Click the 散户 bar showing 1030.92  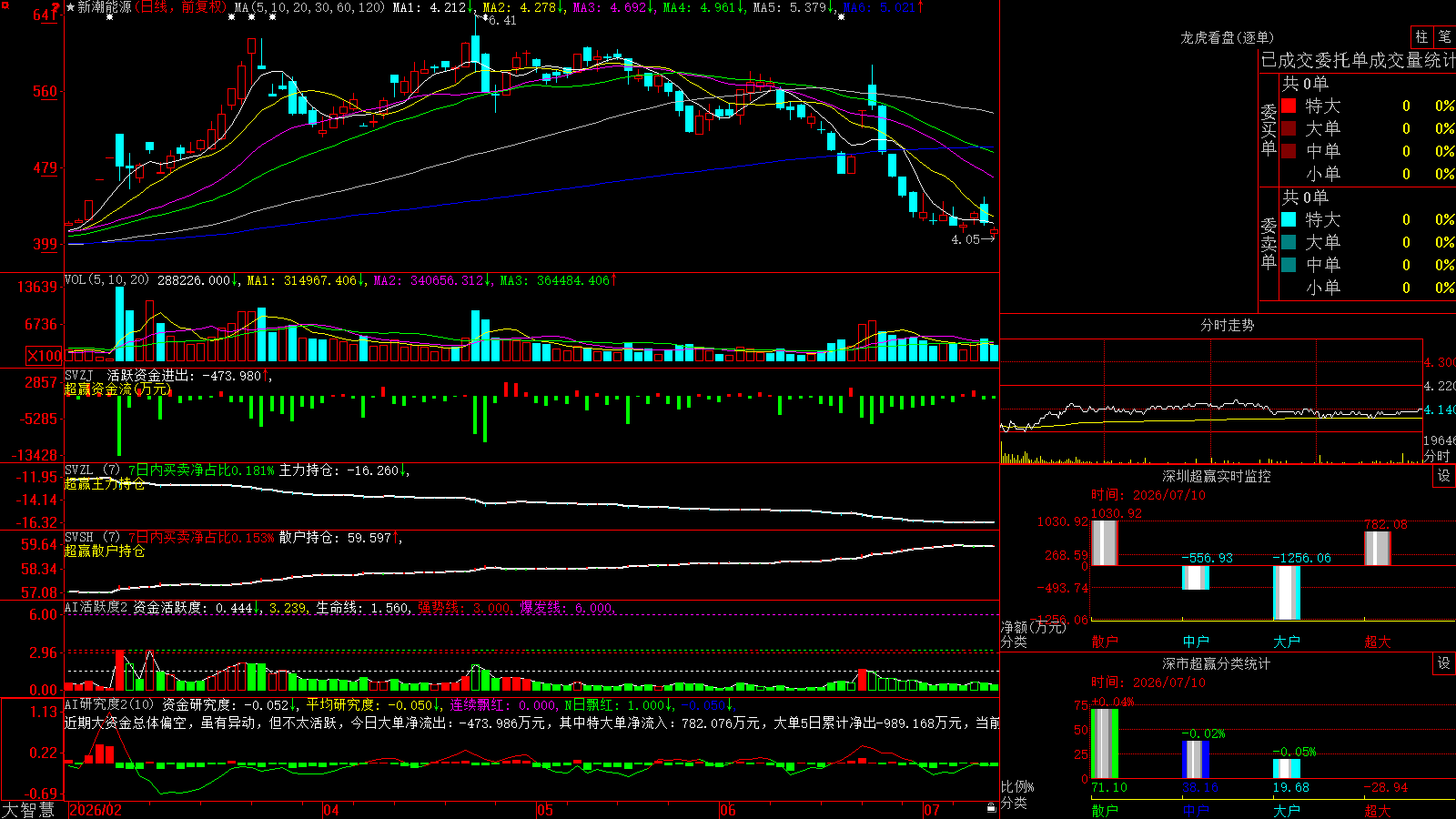pos(1105,542)
